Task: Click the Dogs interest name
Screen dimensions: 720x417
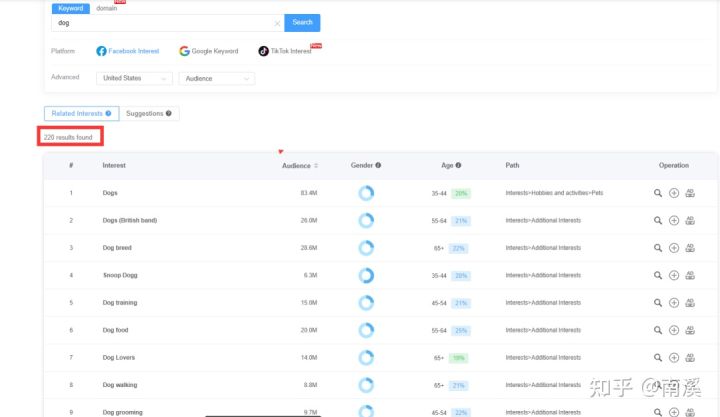Action: pos(110,193)
